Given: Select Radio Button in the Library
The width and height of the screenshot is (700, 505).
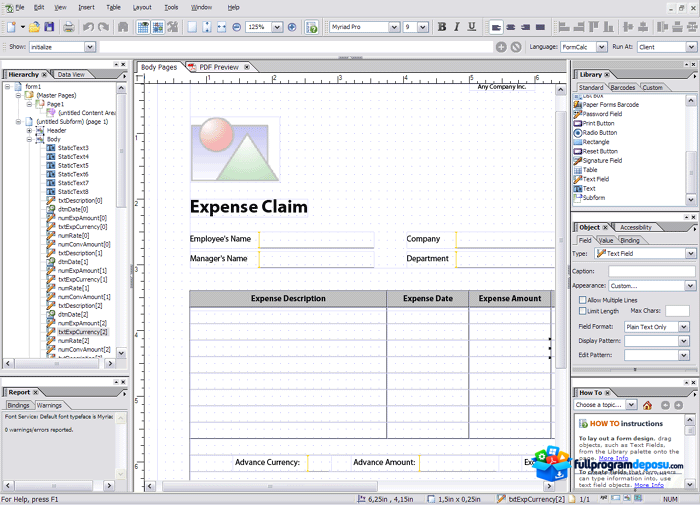Looking at the screenshot, I should click(x=600, y=133).
